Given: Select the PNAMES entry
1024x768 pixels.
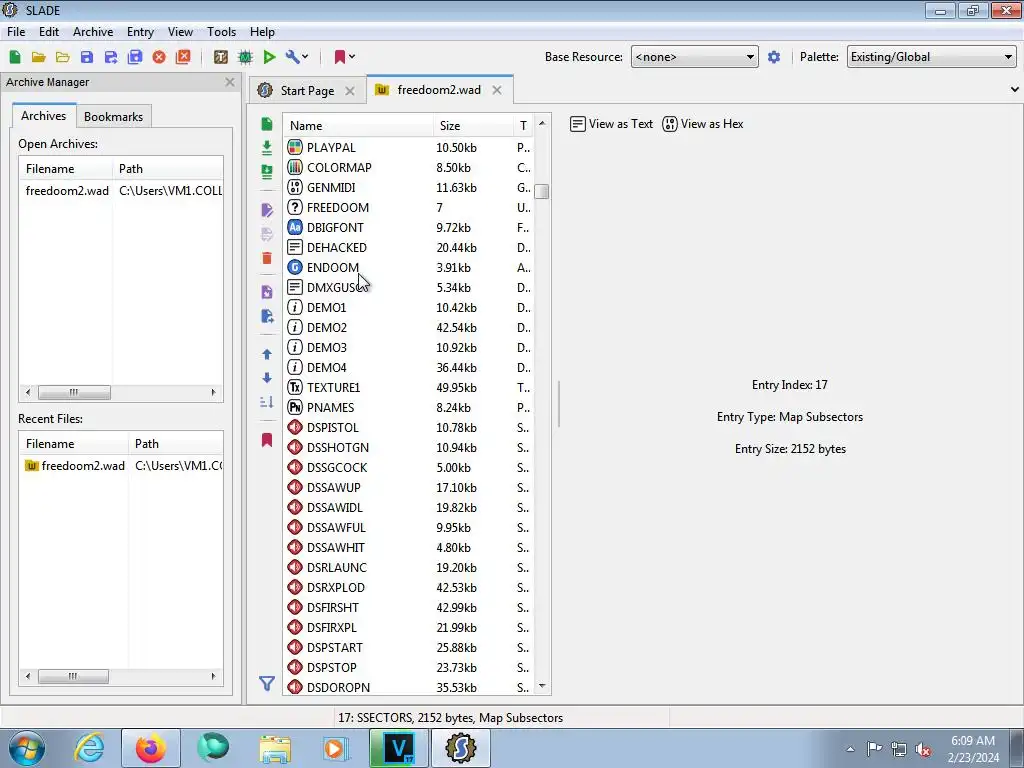Looking at the screenshot, I should click(409, 408).
